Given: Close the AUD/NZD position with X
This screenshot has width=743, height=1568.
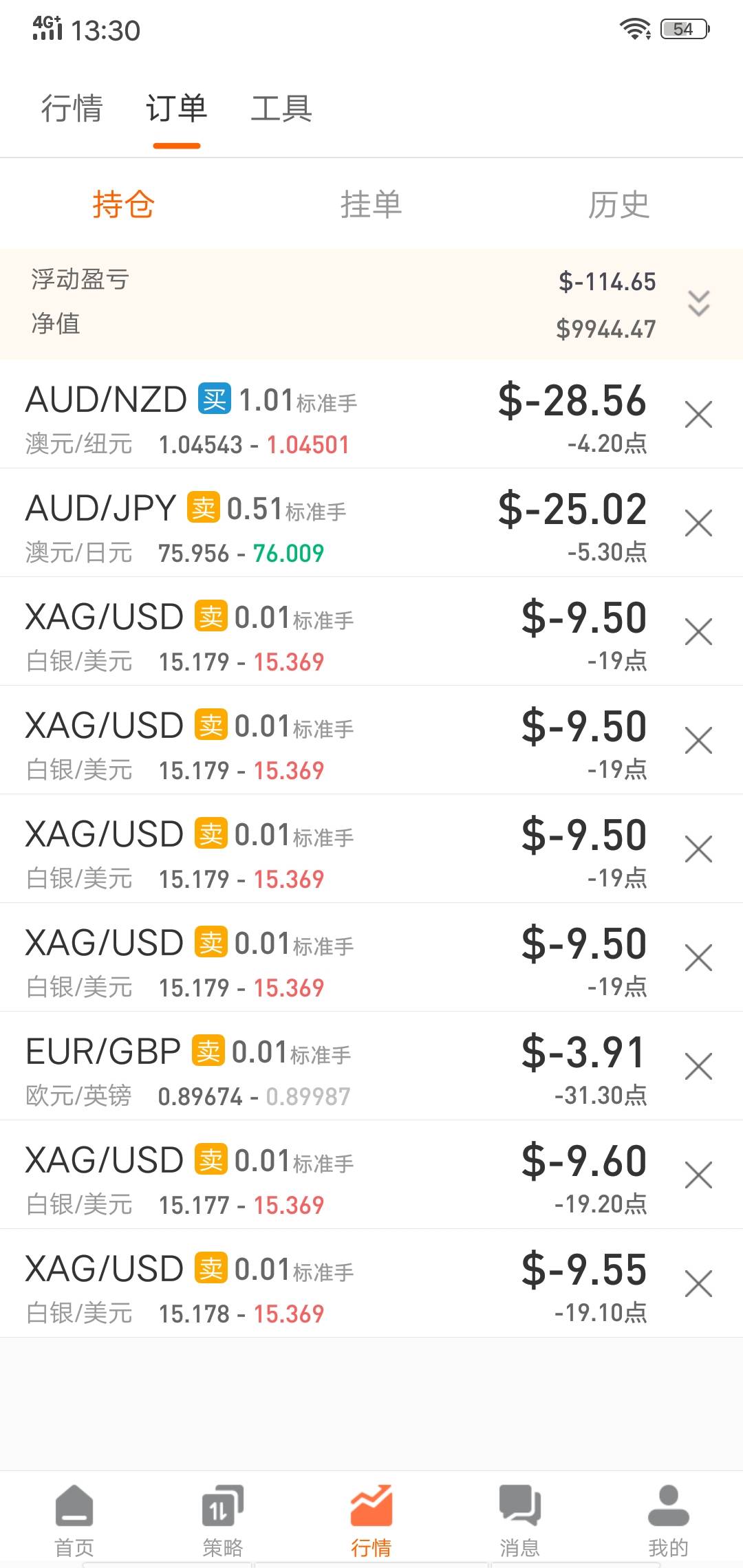Looking at the screenshot, I should (698, 415).
